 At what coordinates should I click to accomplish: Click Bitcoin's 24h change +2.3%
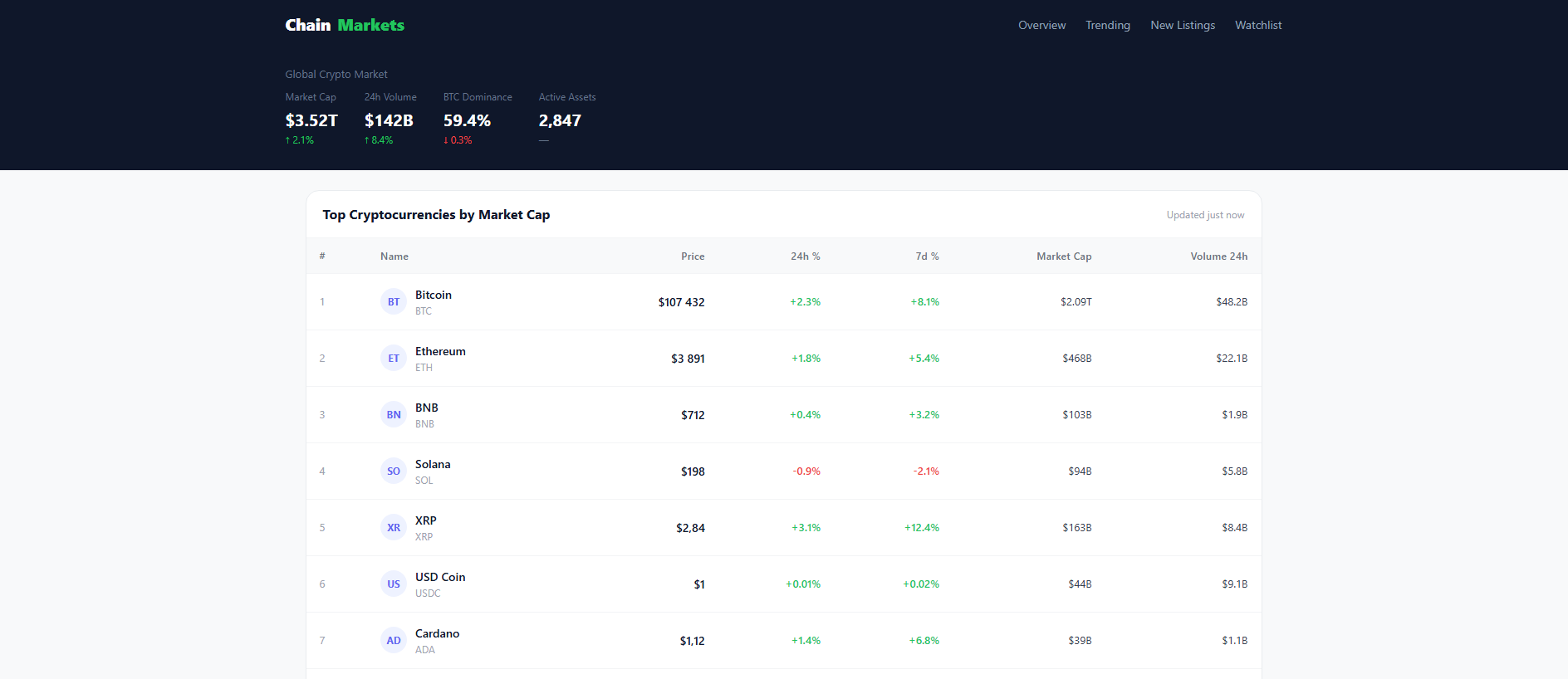tap(805, 302)
